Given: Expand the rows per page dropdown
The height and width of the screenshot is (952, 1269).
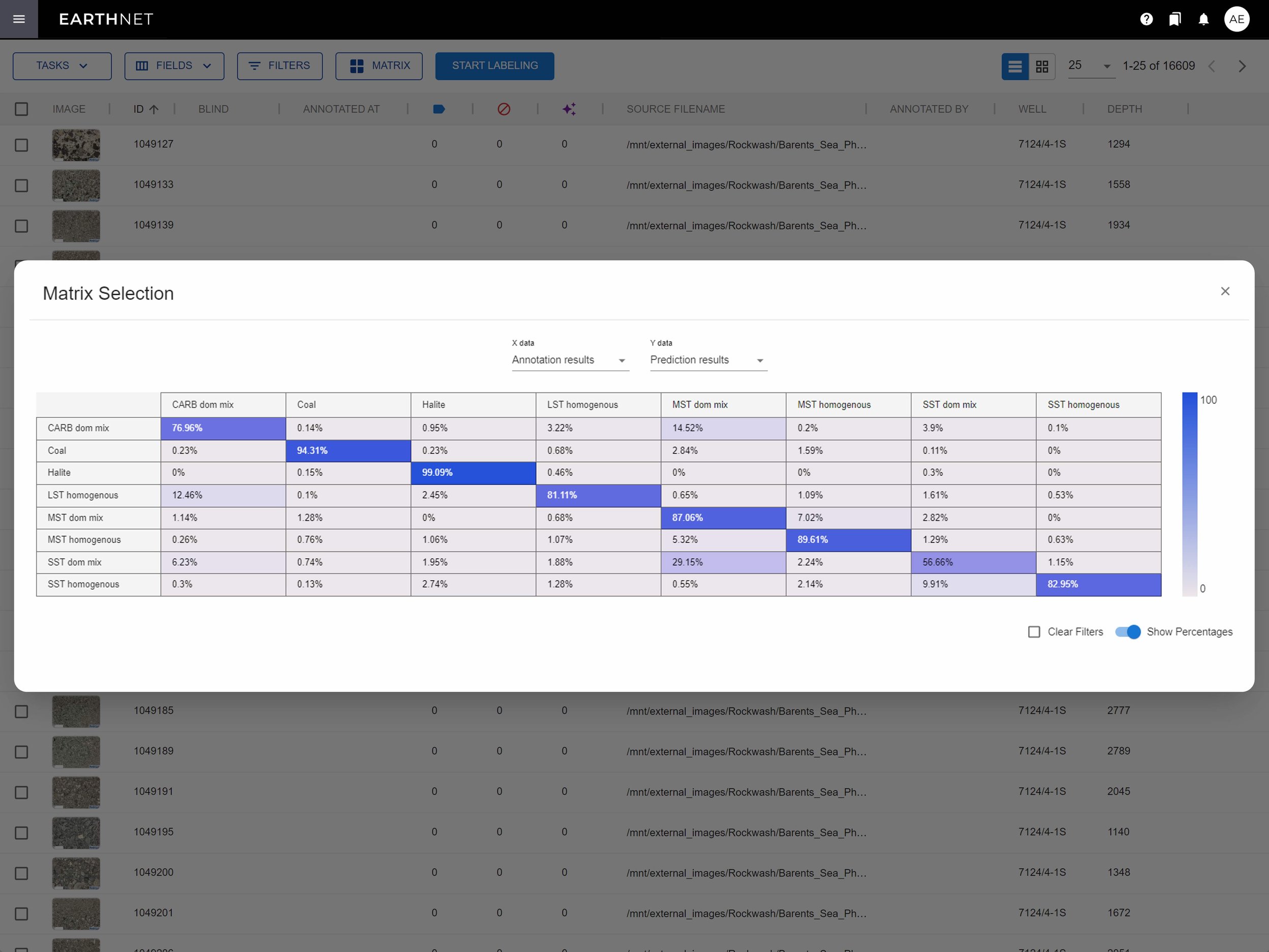Looking at the screenshot, I should pyautogui.click(x=1090, y=66).
